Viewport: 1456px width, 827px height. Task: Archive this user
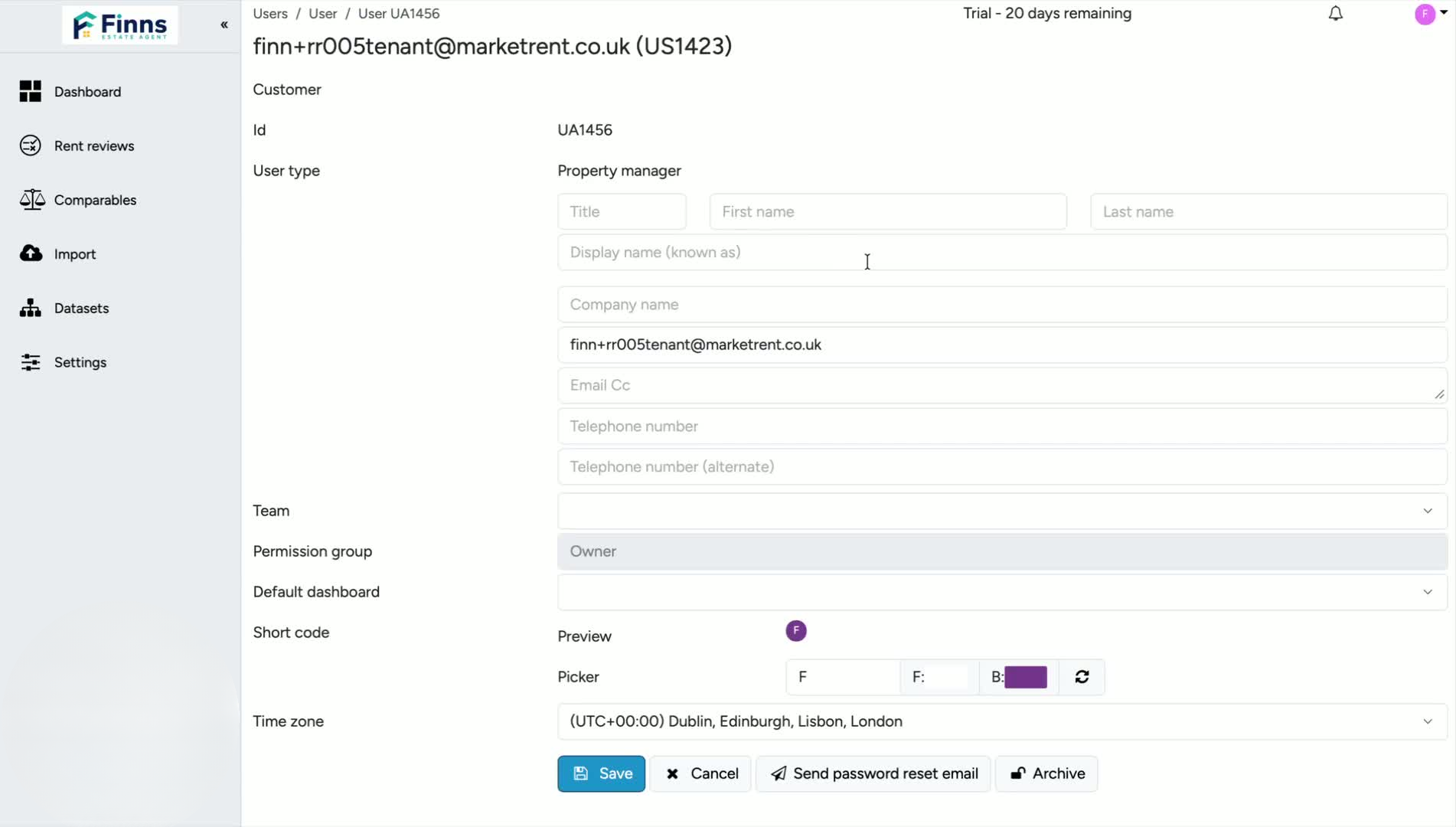pyautogui.click(x=1046, y=773)
